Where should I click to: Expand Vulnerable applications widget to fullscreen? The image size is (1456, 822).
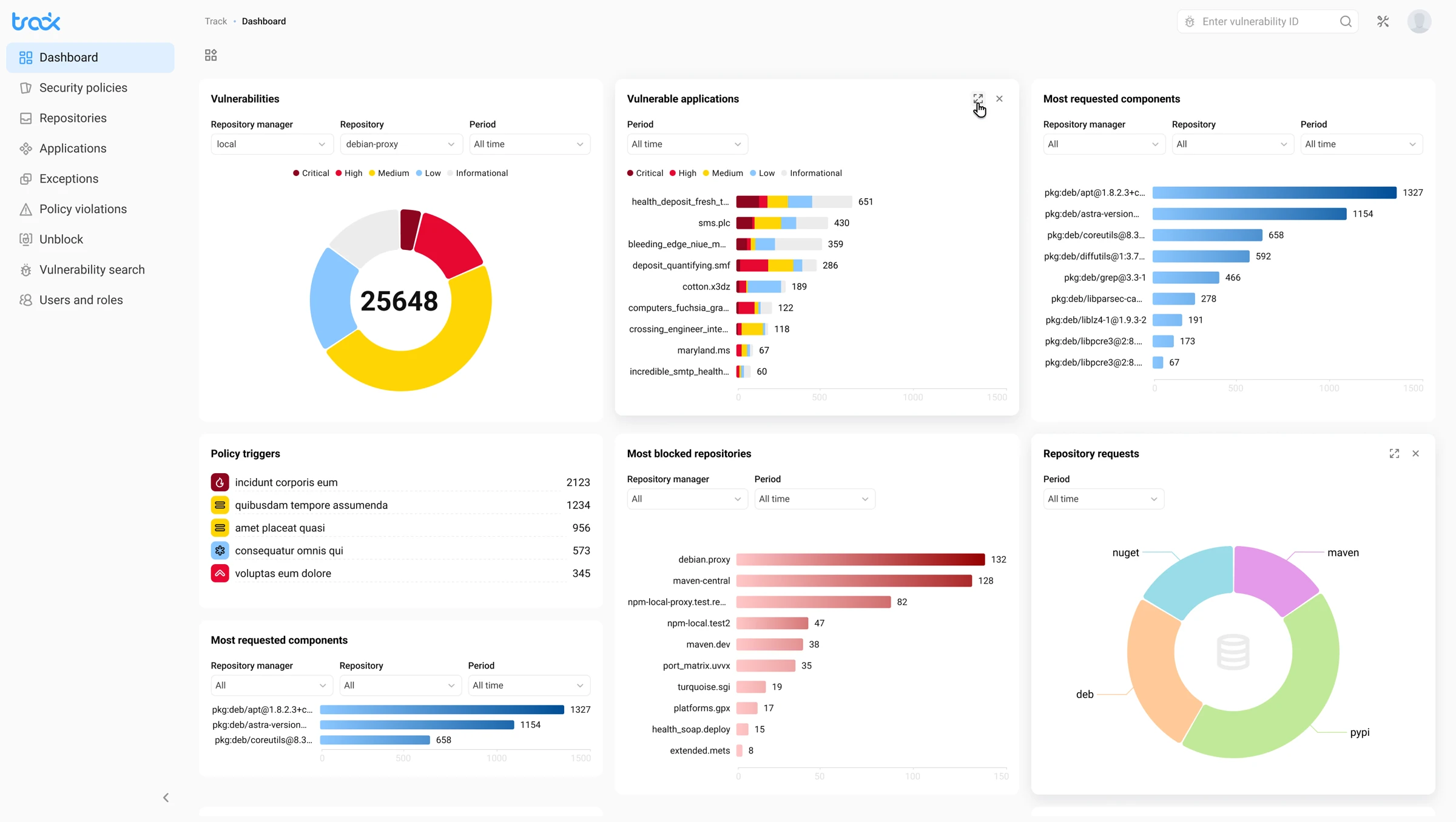tap(978, 98)
